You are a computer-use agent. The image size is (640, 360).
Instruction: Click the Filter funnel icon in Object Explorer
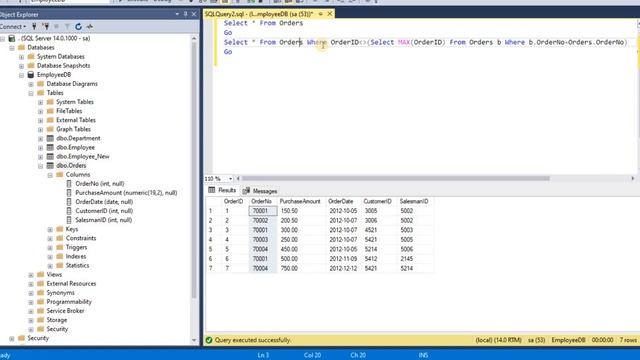[67, 27]
